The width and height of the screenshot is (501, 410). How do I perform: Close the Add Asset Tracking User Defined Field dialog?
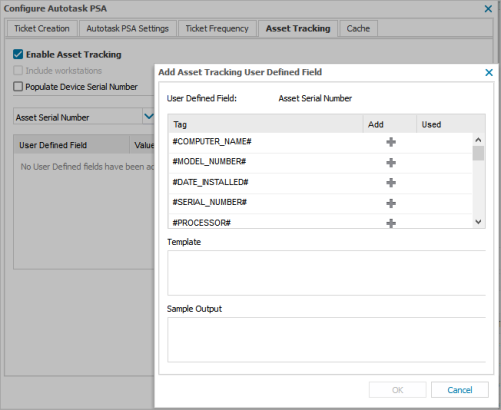[489, 72]
